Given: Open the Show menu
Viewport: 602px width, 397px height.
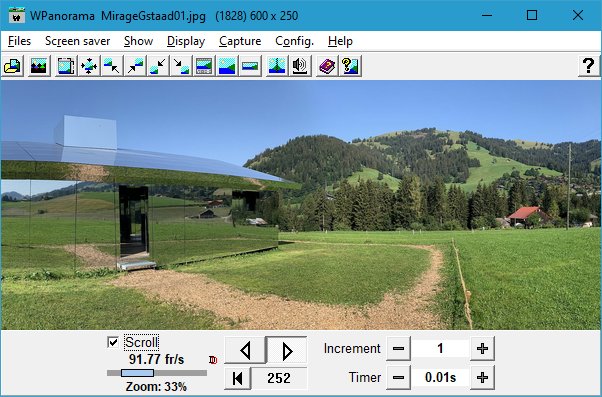Looking at the screenshot, I should click(138, 41).
